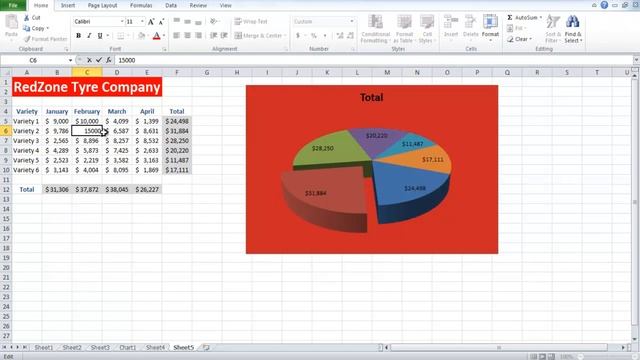The image size is (640, 360).
Task: Toggle Bold formatting
Action: pos(78,36)
